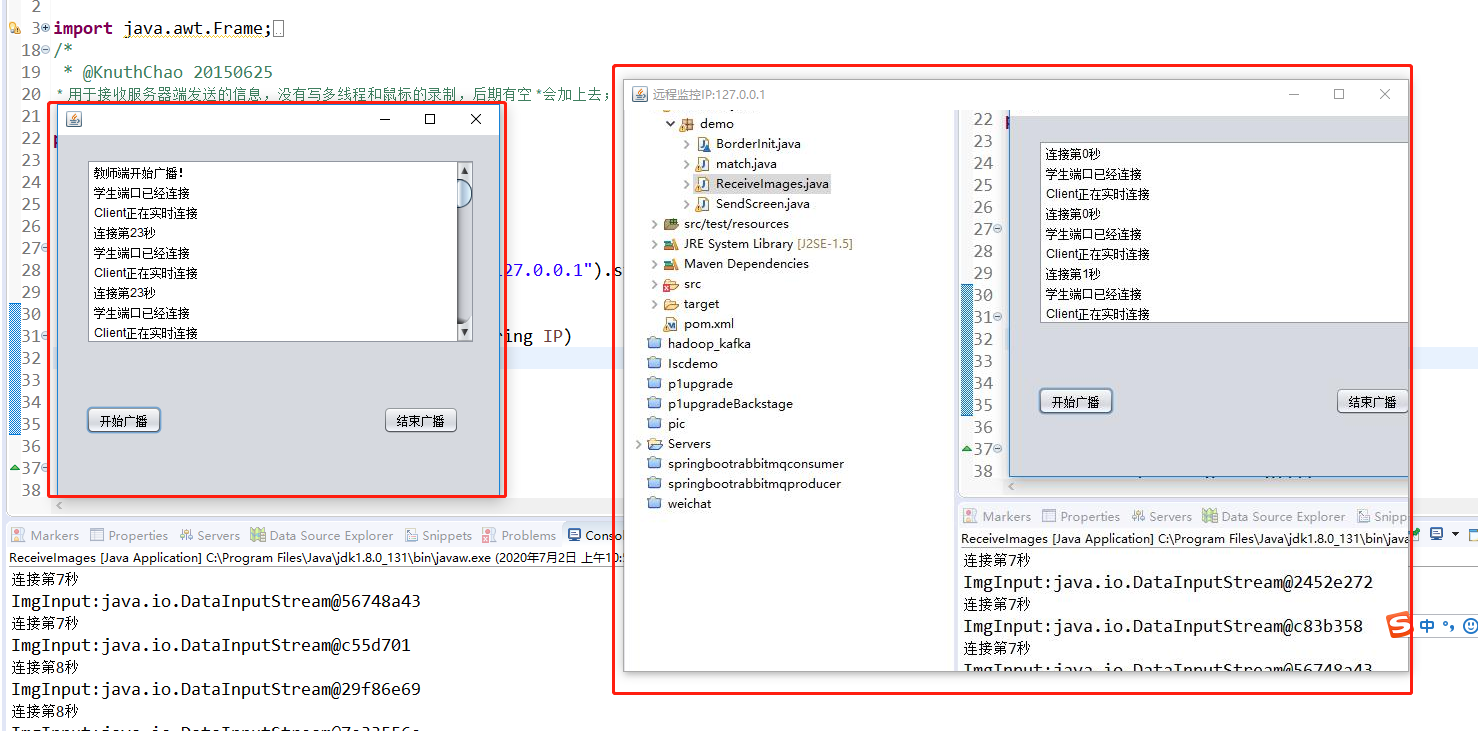
Task: Expand the JRE System Library node
Action: pyautogui.click(x=655, y=244)
